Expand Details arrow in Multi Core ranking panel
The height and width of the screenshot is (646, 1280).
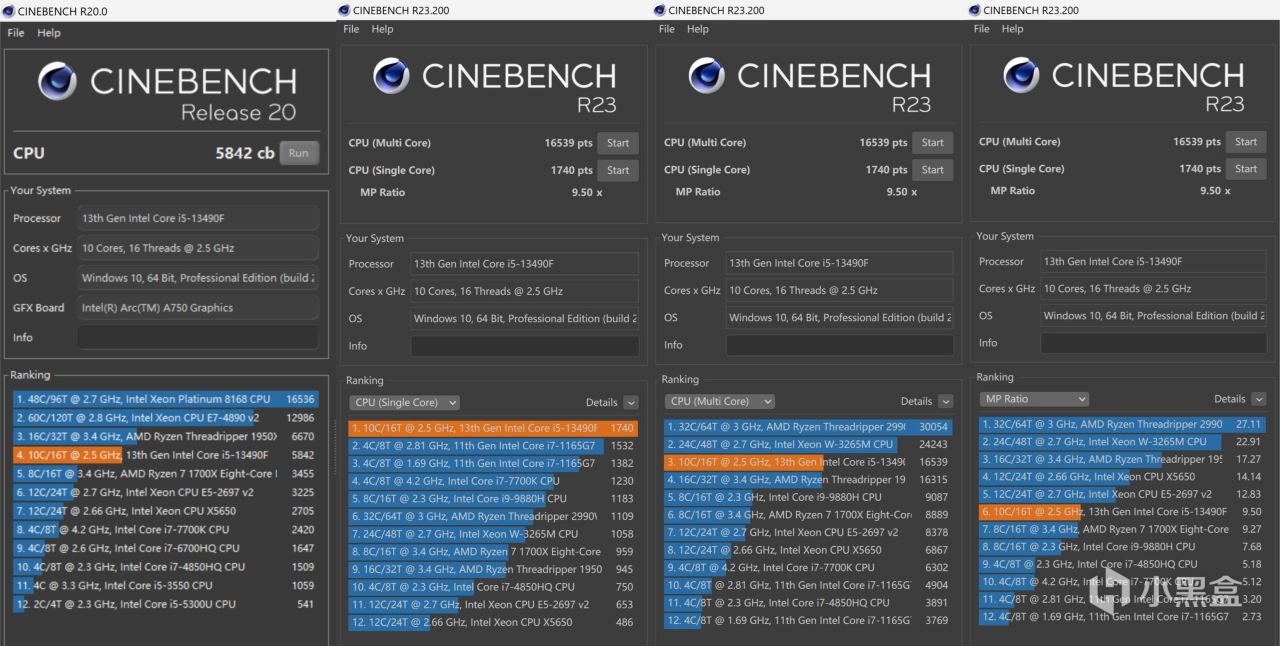tap(945, 402)
